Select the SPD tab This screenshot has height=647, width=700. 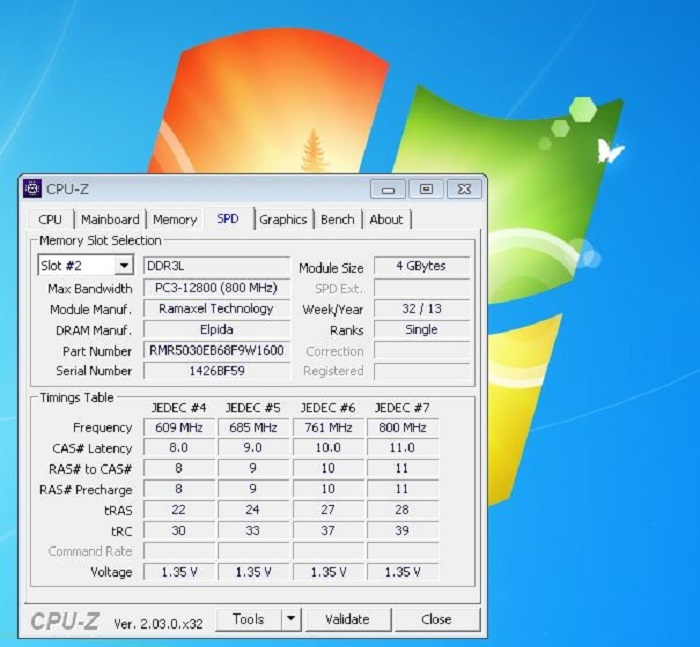coord(228,219)
